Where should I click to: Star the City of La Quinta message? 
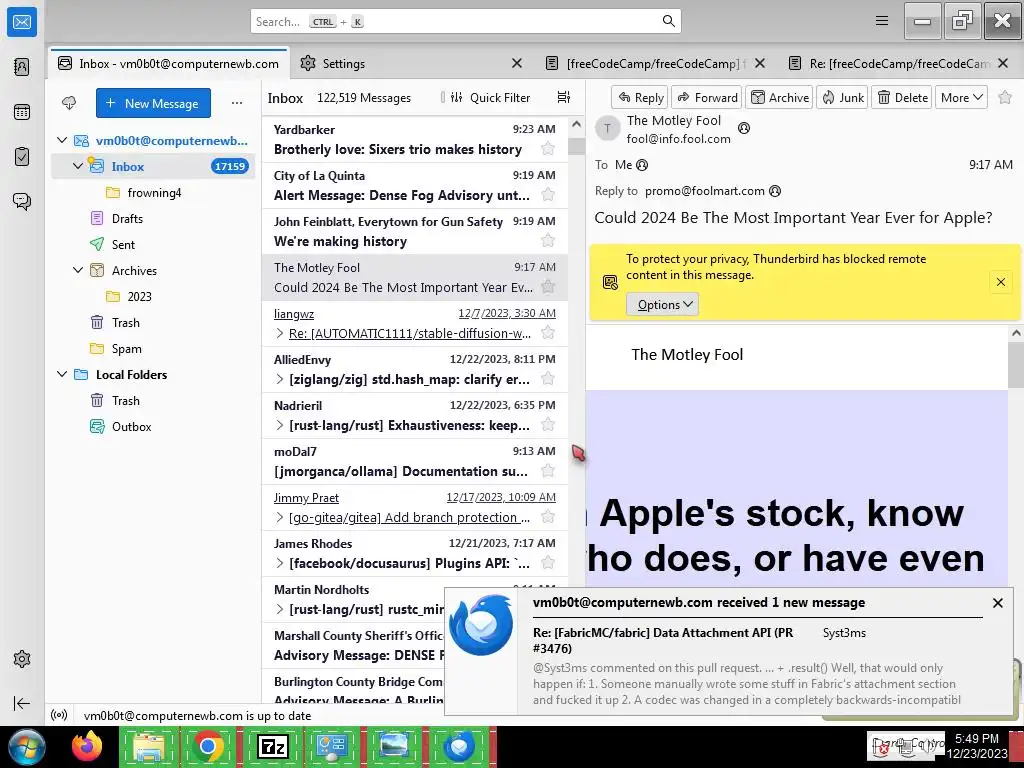[x=548, y=195]
